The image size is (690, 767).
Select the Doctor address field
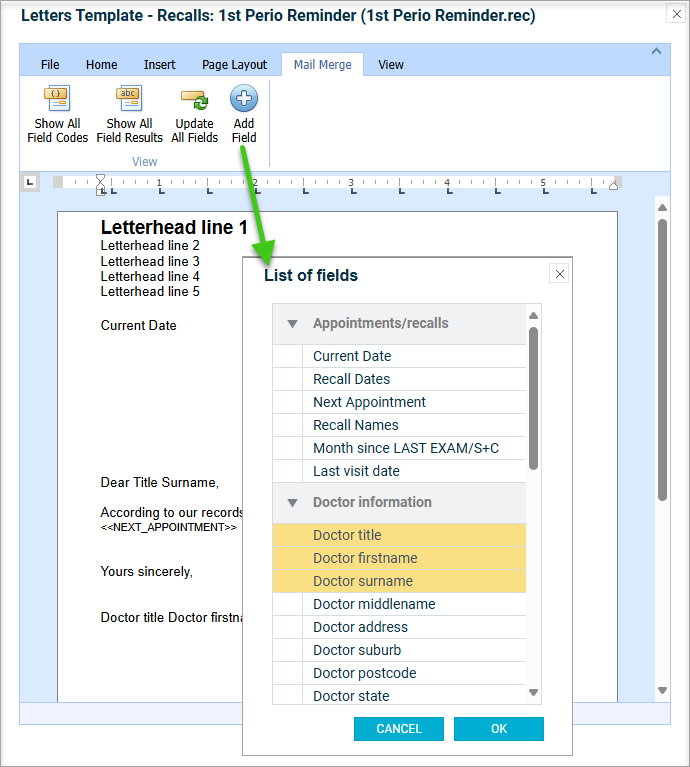[399, 627]
